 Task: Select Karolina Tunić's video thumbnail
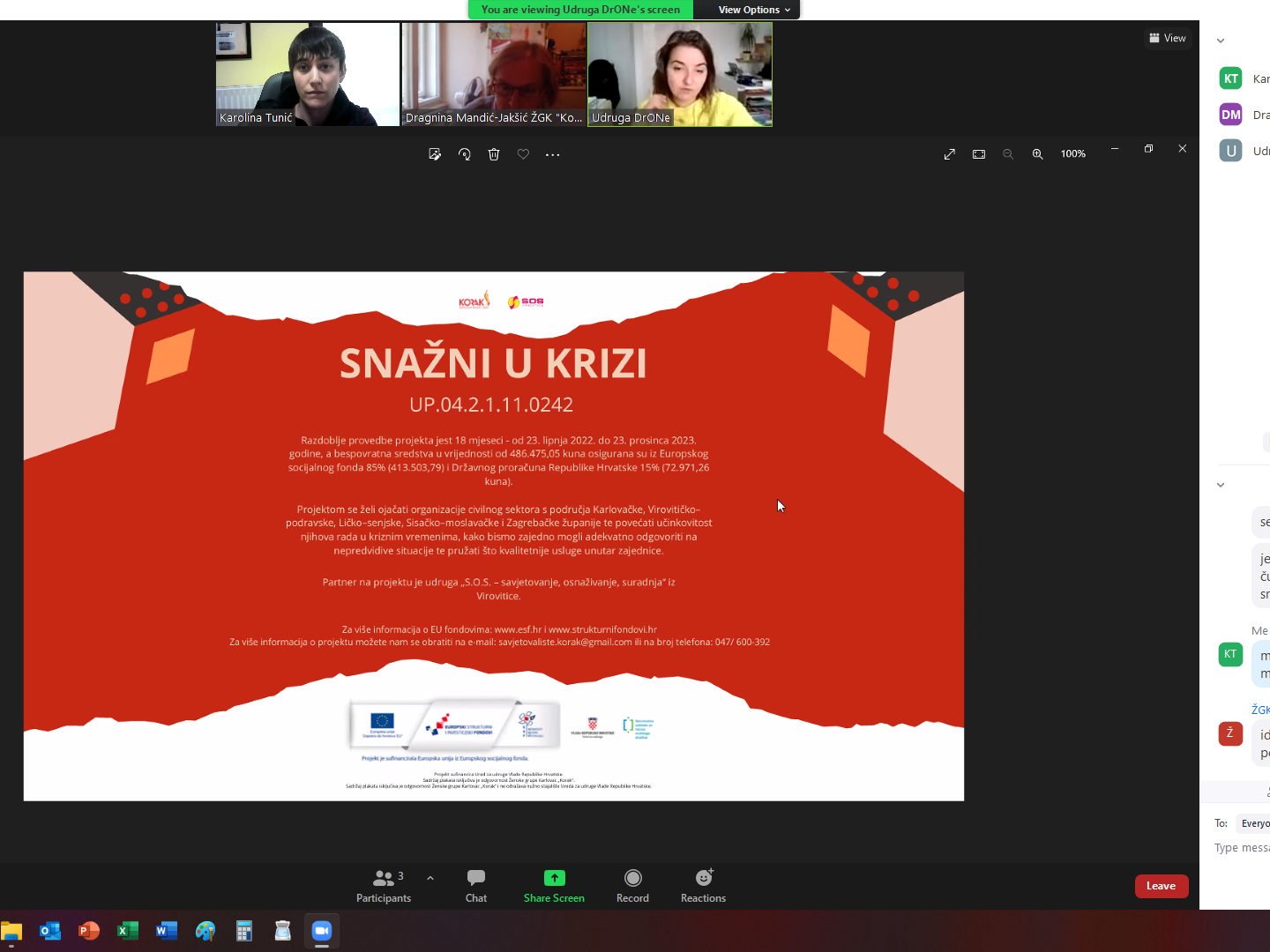click(x=308, y=74)
